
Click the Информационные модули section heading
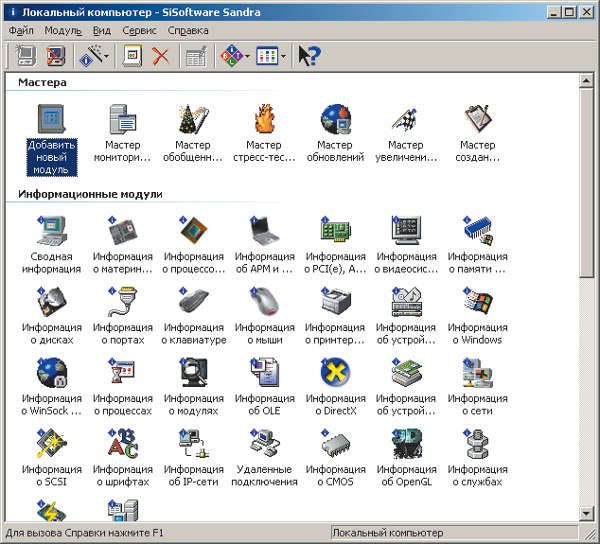[x=90, y=194]
